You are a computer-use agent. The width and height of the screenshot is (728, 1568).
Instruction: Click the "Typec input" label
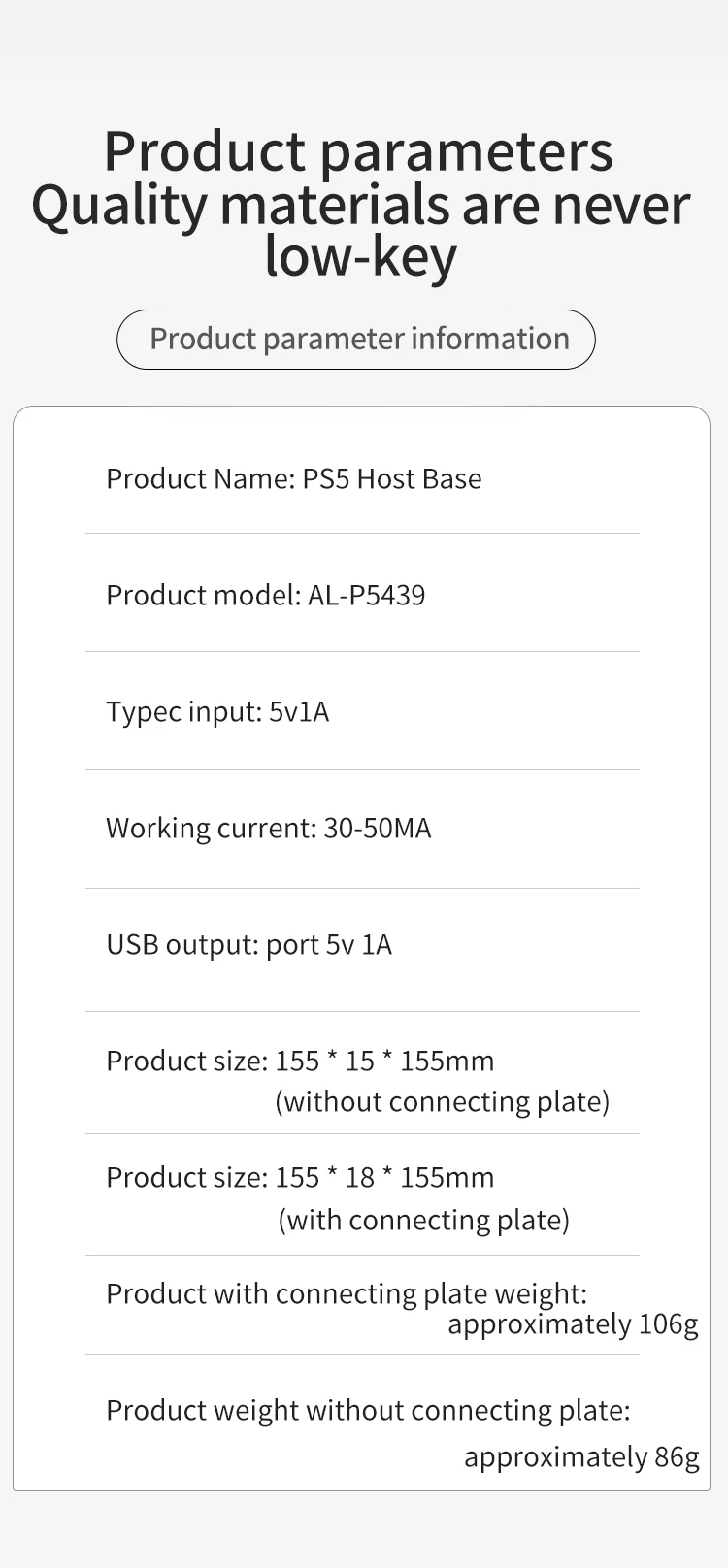183,712
